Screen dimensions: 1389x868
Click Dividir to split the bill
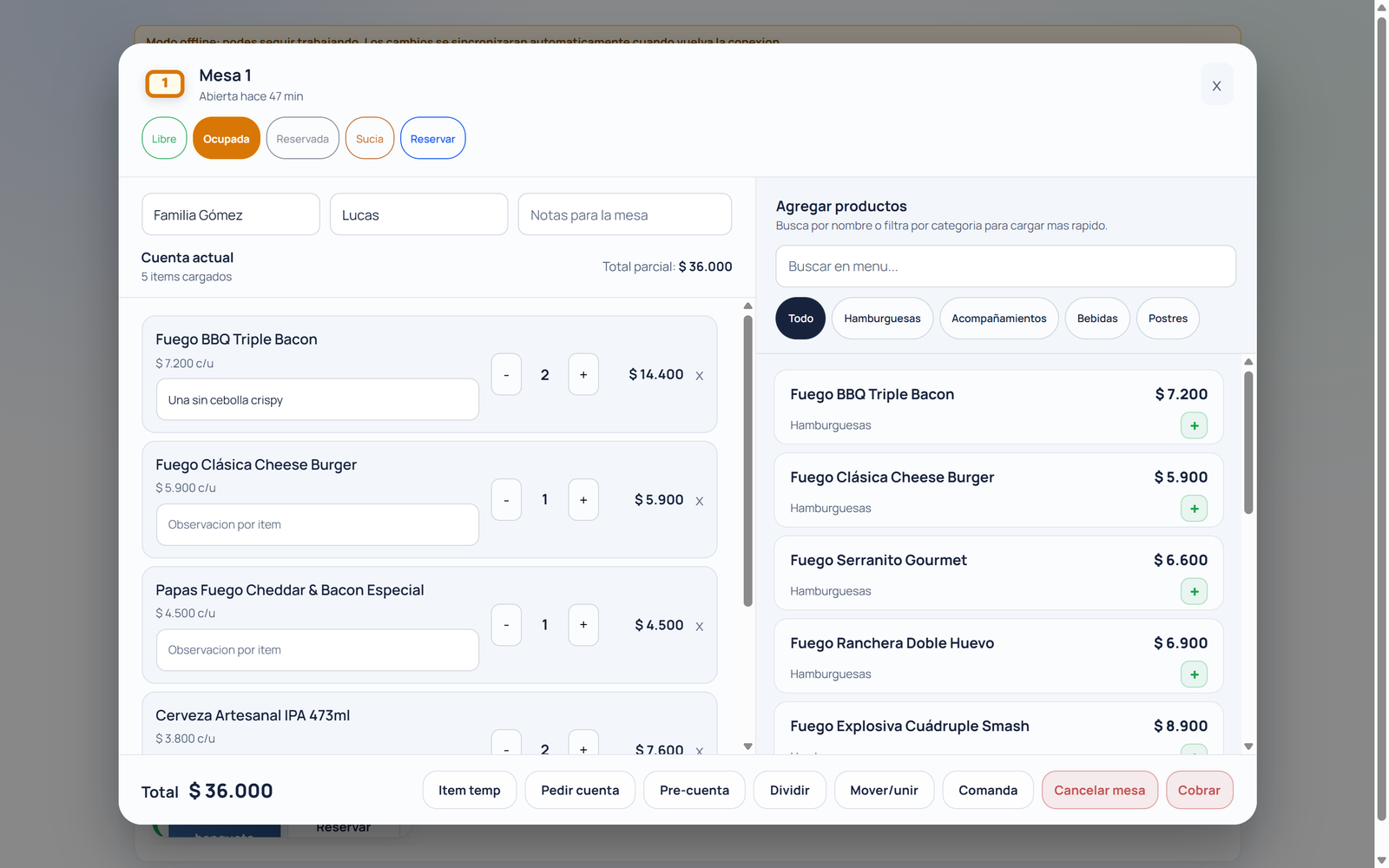click(790, 790)
